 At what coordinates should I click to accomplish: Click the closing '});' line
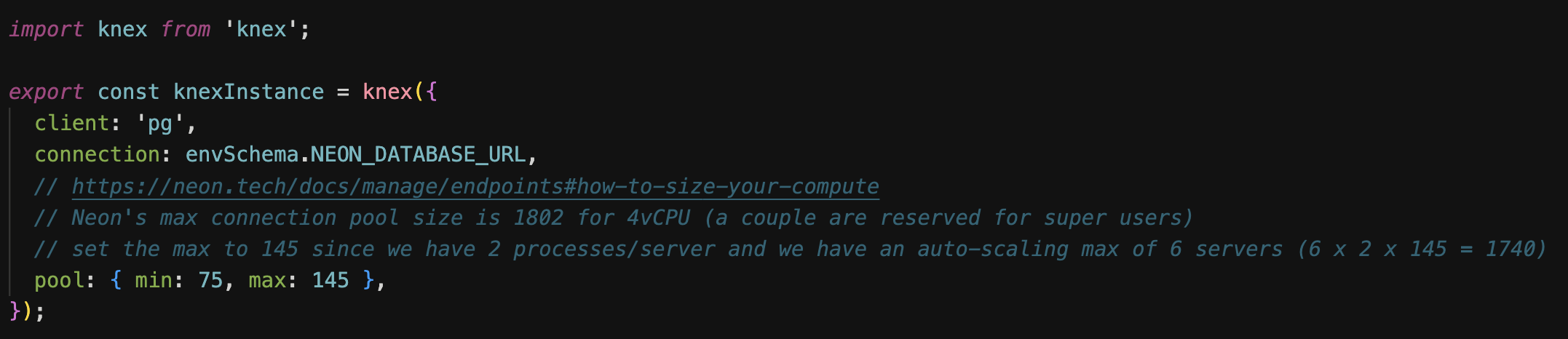pos(27,311)
